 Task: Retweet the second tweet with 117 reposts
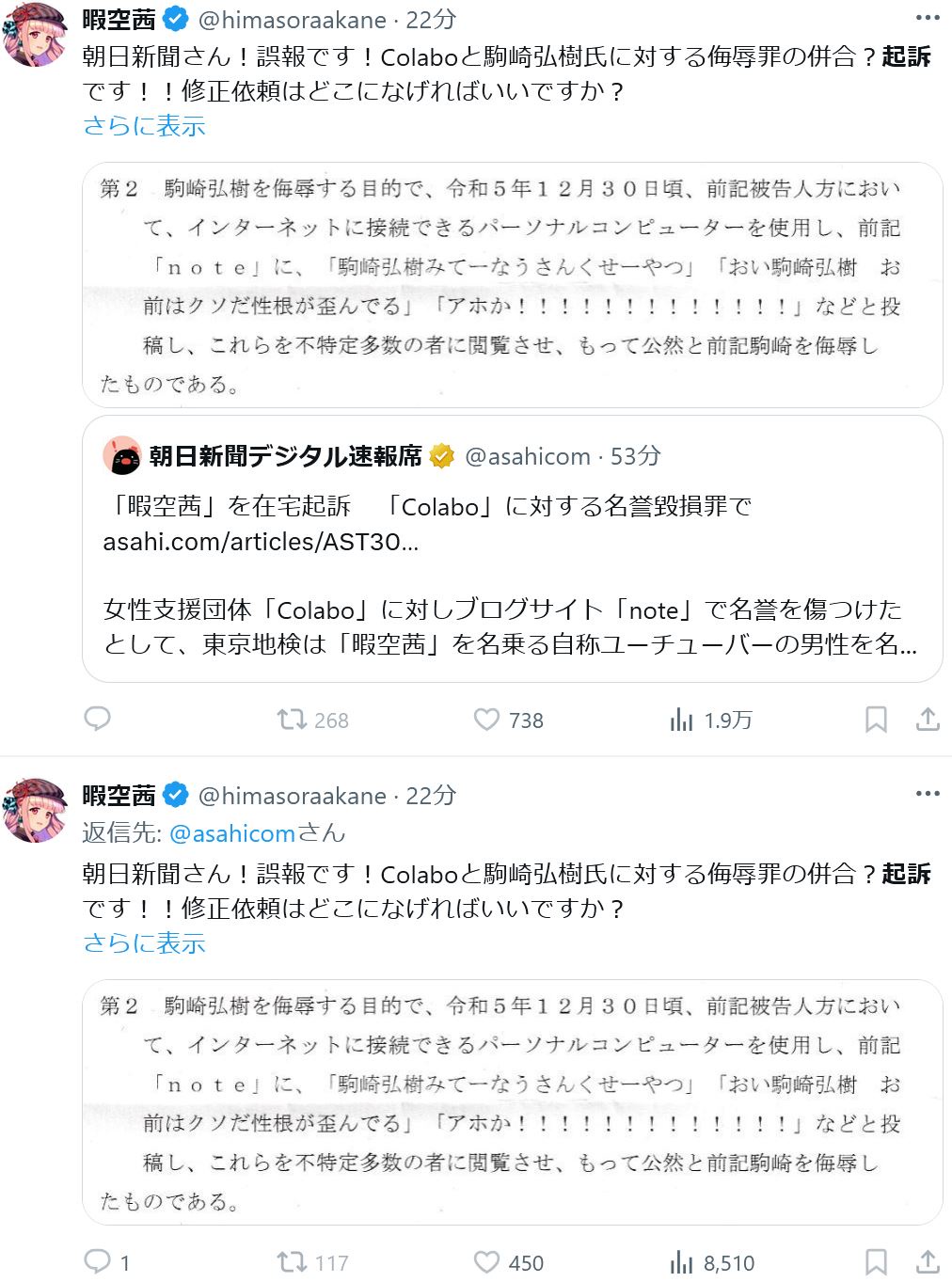click(x=292, y=1261)
